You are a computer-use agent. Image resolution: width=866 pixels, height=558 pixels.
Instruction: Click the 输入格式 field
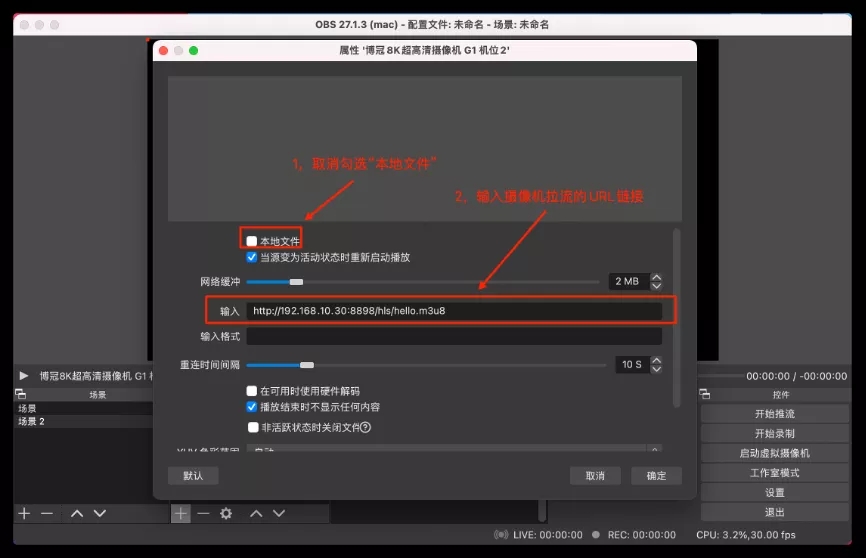[454, 336]
